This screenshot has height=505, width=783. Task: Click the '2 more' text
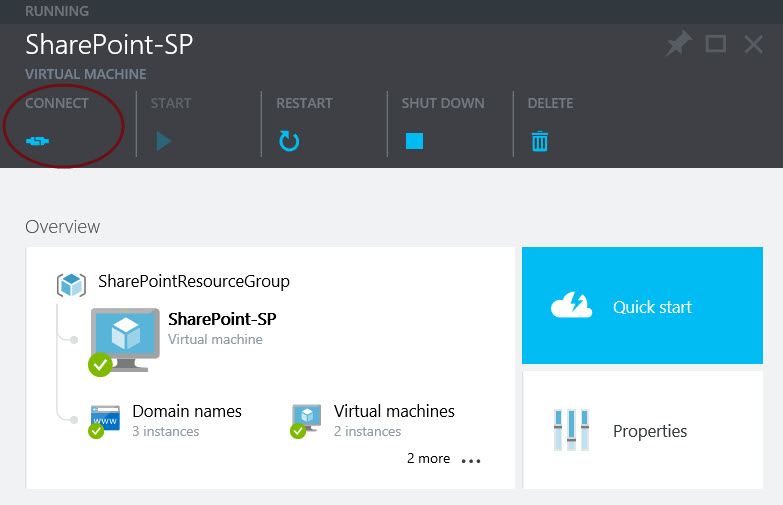[x=428, y=459]
